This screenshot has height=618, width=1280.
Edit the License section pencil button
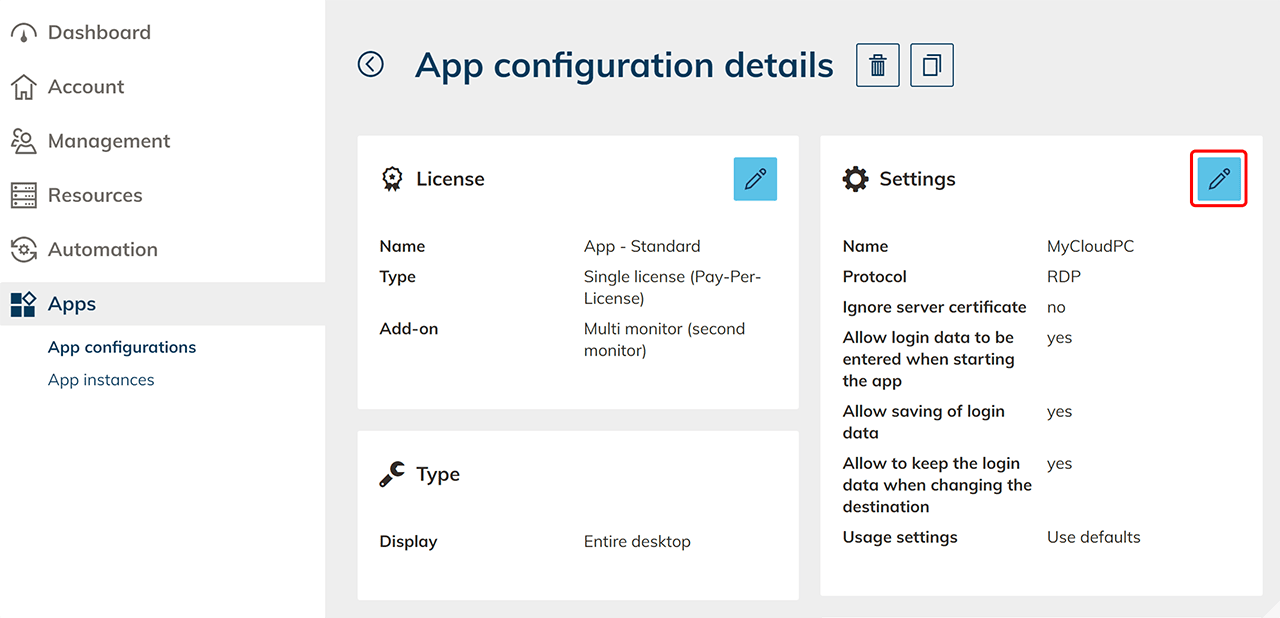pyautogui.click(x=755, y=179)
